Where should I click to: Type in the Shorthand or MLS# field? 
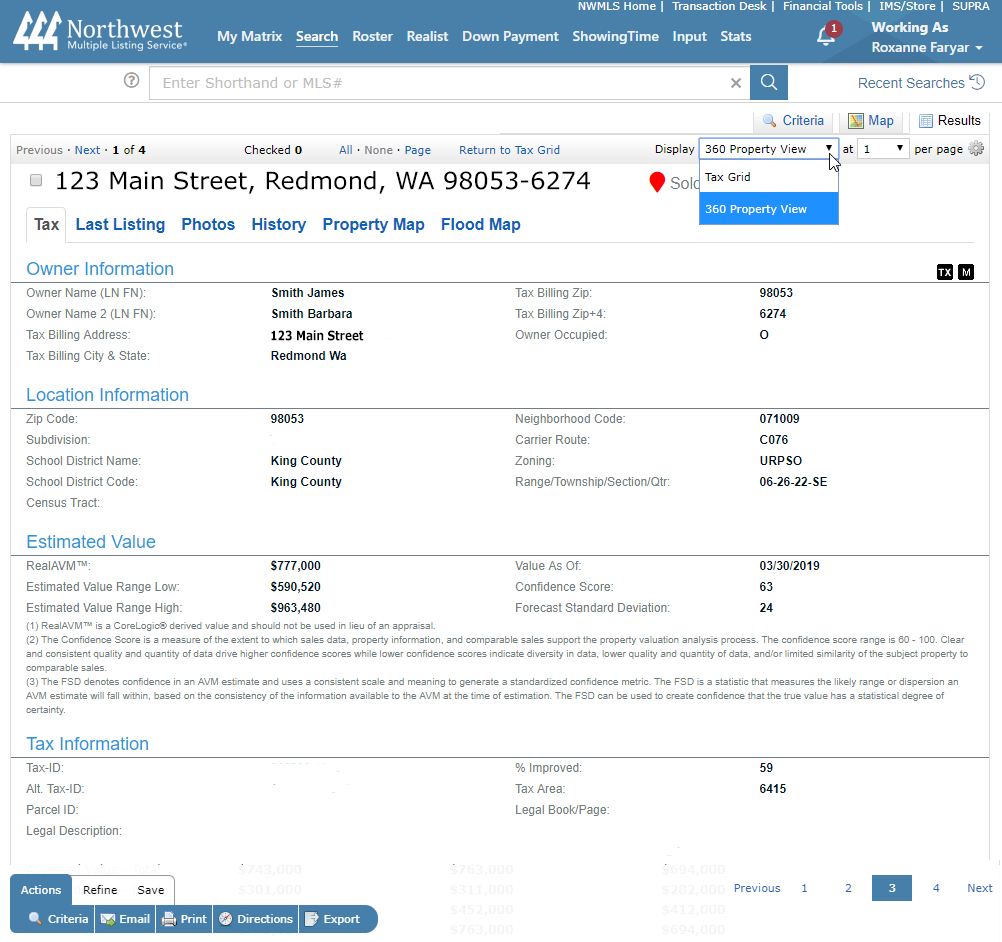point(440,83)
